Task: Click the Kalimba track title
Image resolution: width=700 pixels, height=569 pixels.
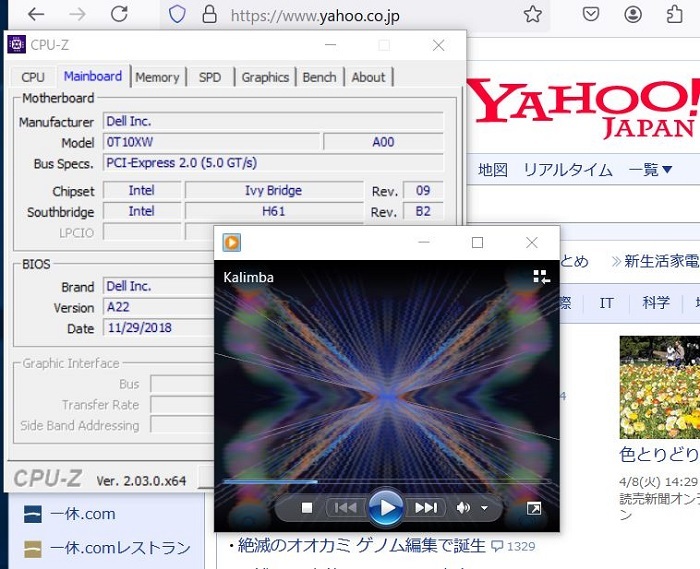Action: (x=248, y=277)
